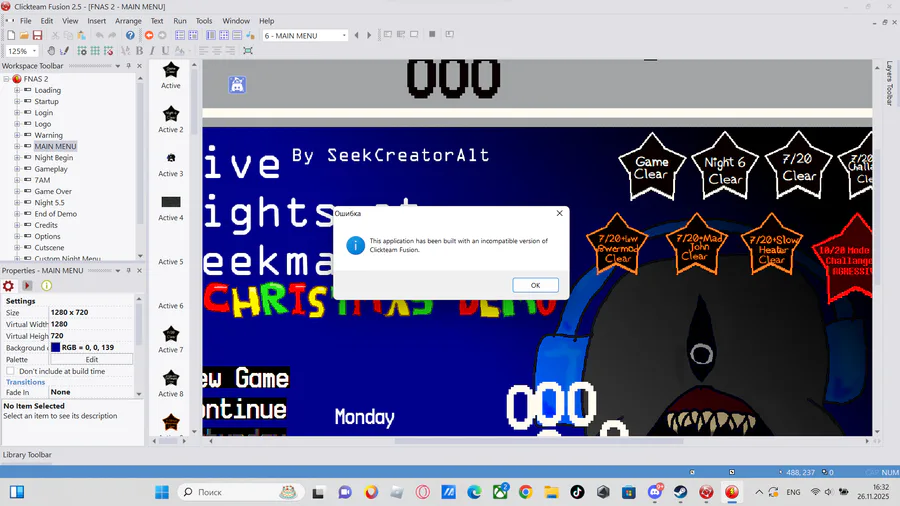Select the Active star object in list
The width and height of the screenshot is (900, 506).
point(170,71)
